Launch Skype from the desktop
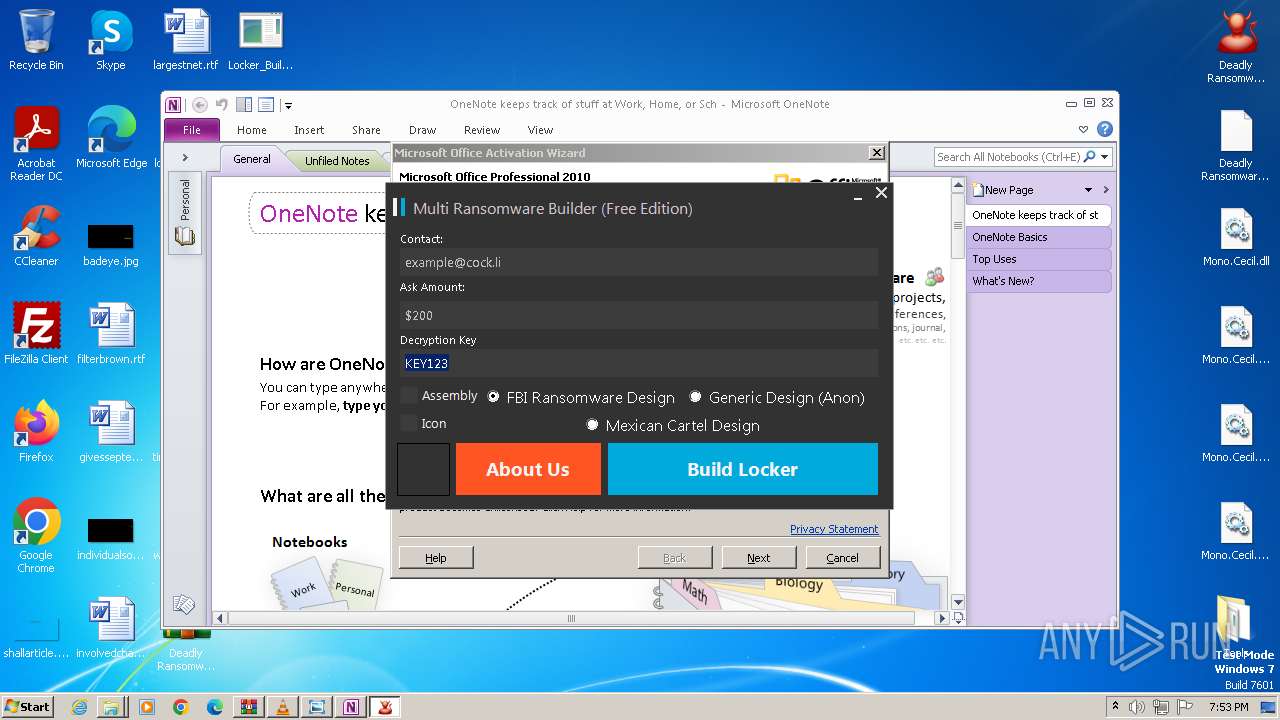Screen dimensions: 1280x720 pos(110,40)
